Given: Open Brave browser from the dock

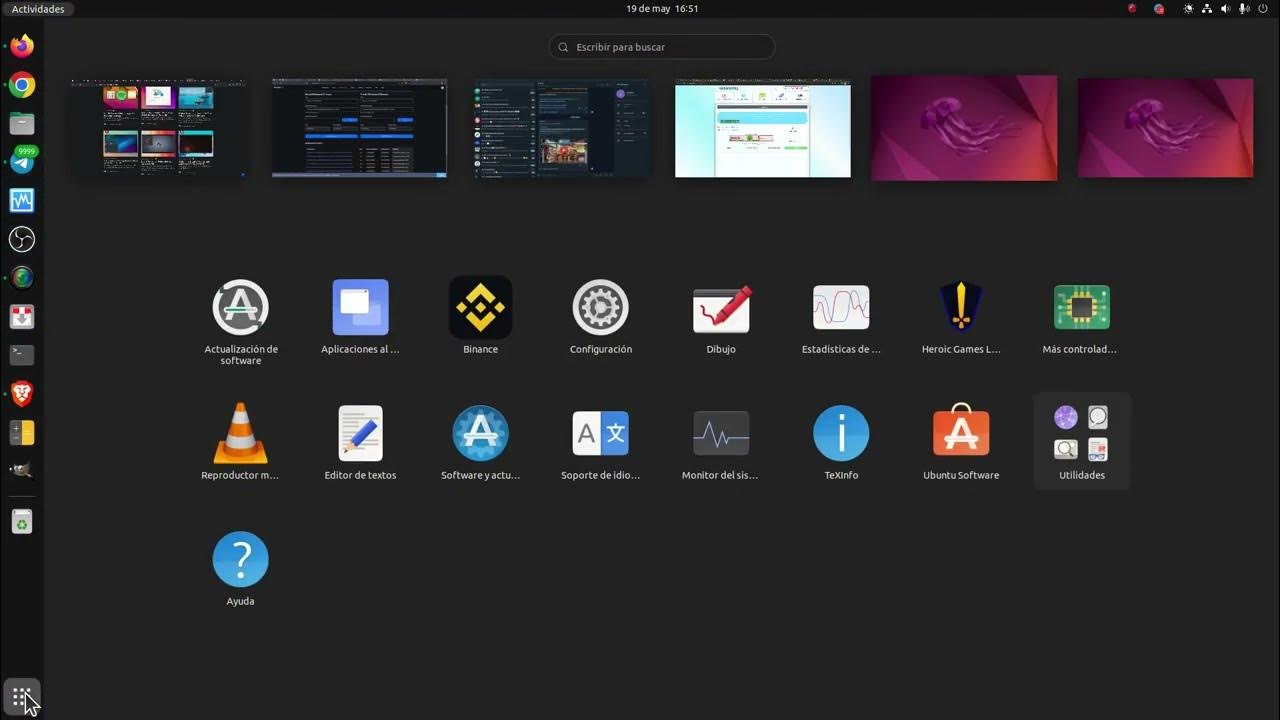Looking at the screenshot, I should click(22, 394).
